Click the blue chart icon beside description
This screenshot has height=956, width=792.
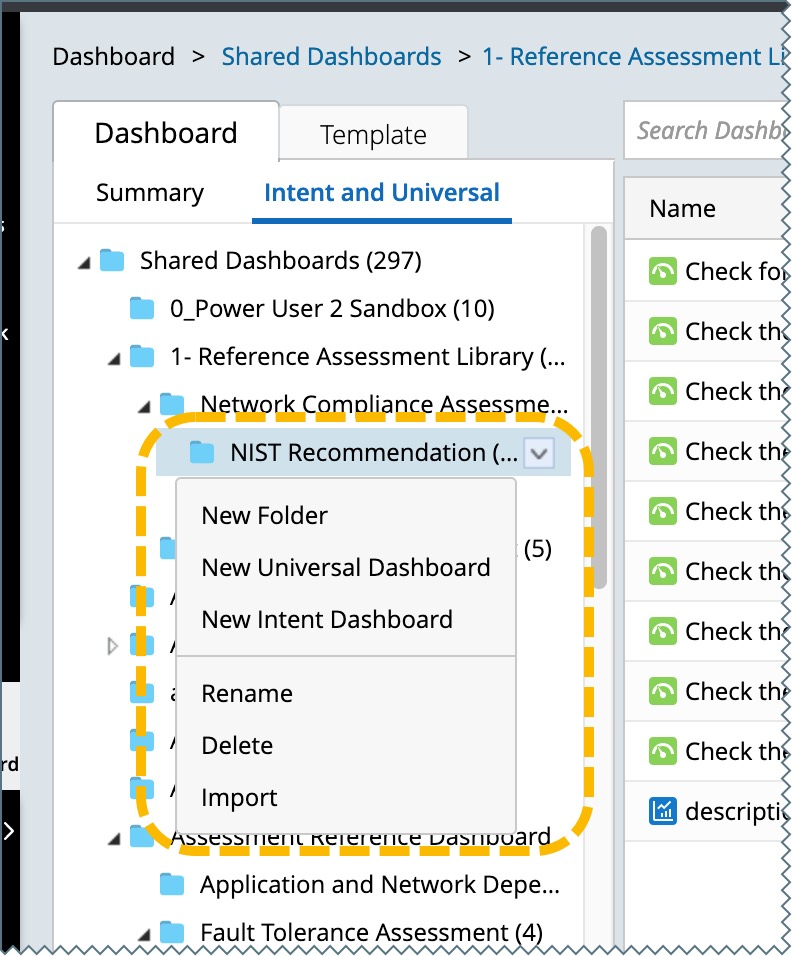[x=662, y=811]
